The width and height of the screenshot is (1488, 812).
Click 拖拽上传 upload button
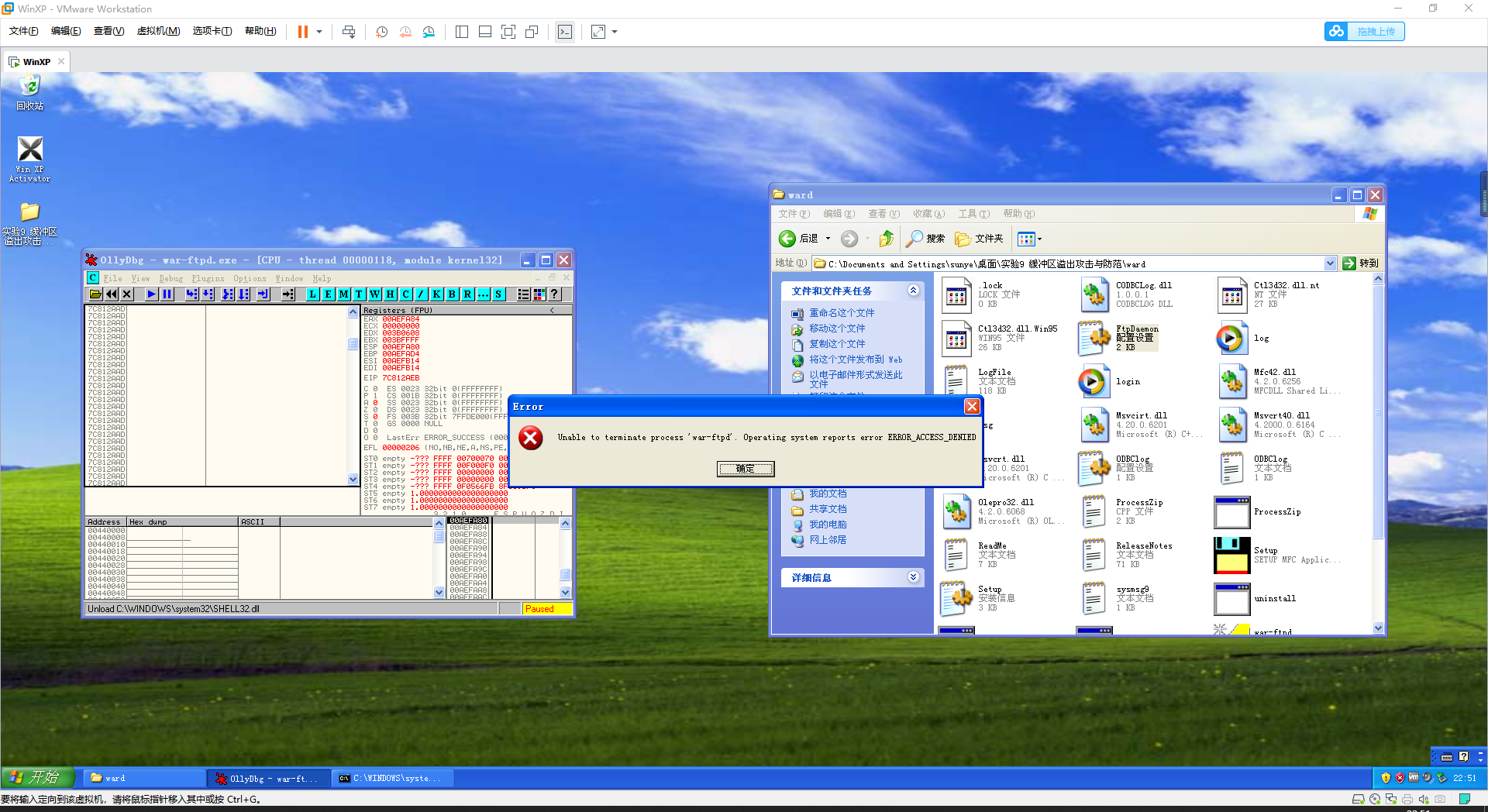pyautogui.click(x=1365, y=32)
